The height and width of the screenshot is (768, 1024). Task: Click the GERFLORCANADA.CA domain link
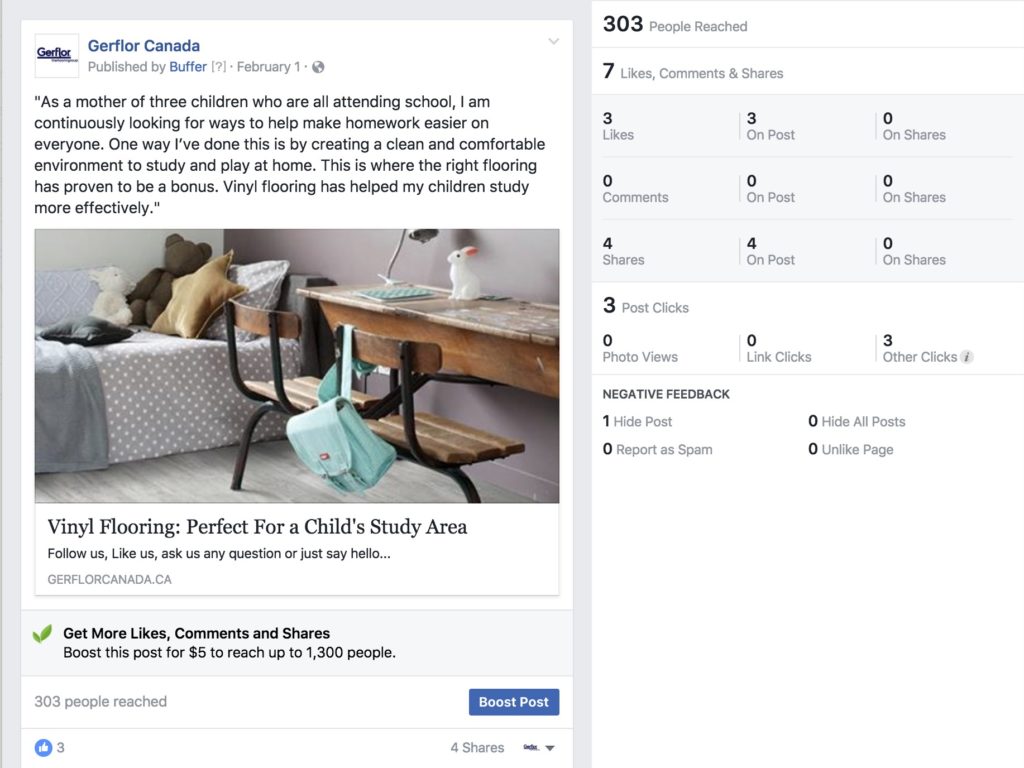pyautogui.click(x=109, y=579)
